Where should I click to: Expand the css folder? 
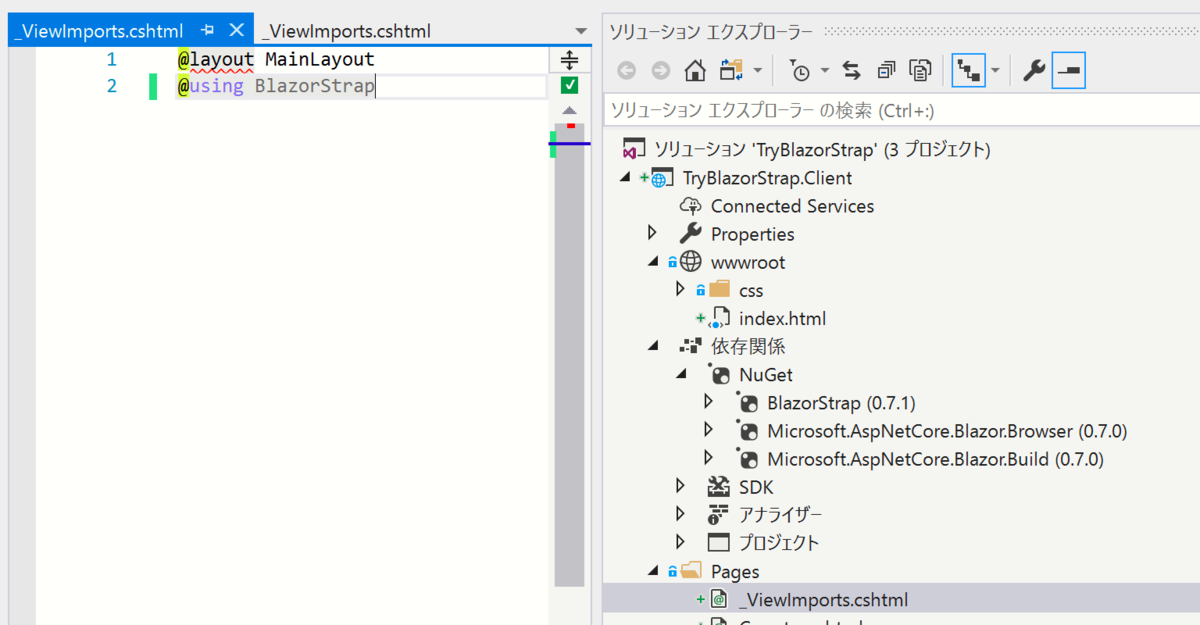point(681,290)
